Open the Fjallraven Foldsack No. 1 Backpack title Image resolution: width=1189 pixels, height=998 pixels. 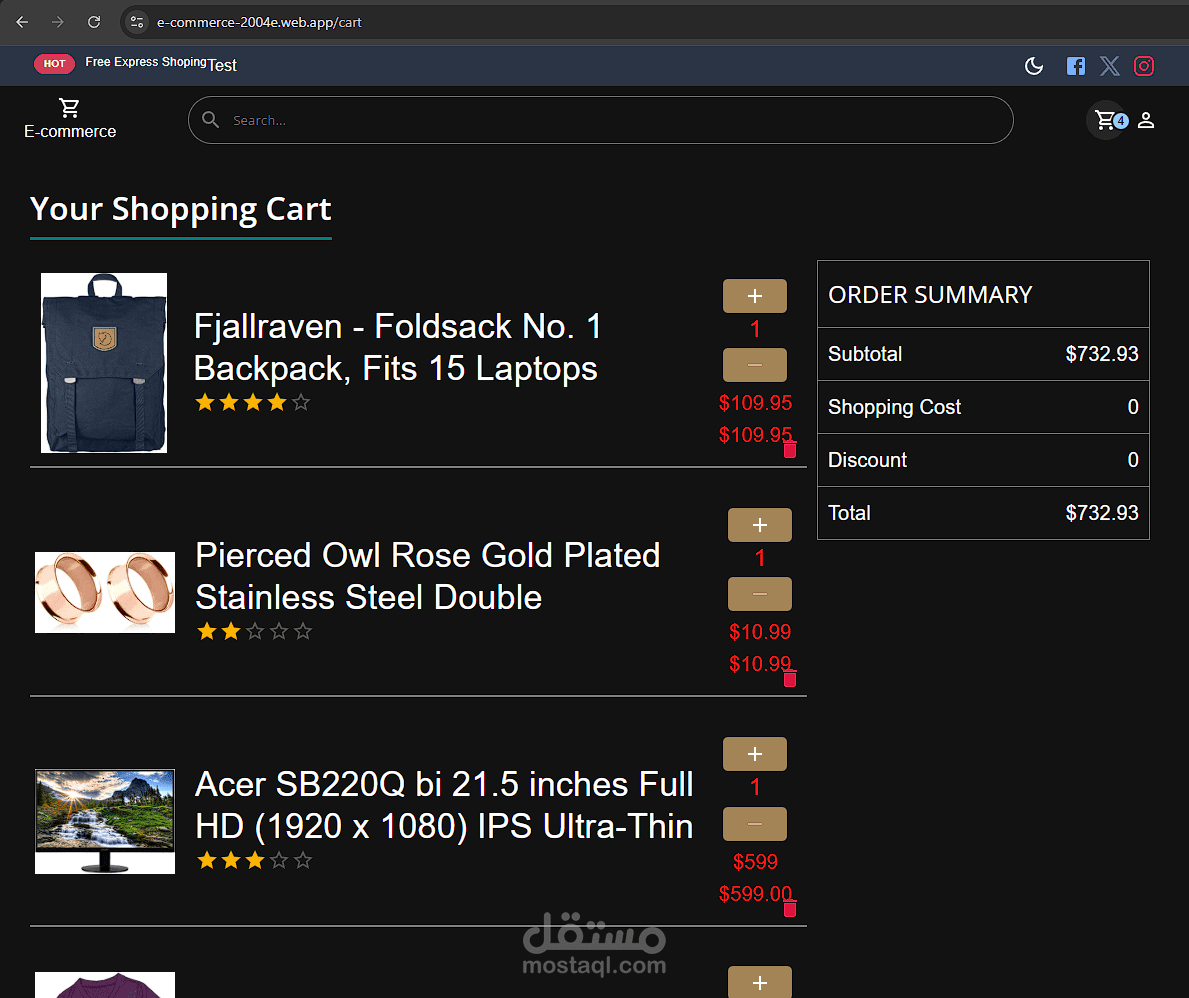[397, 347]
